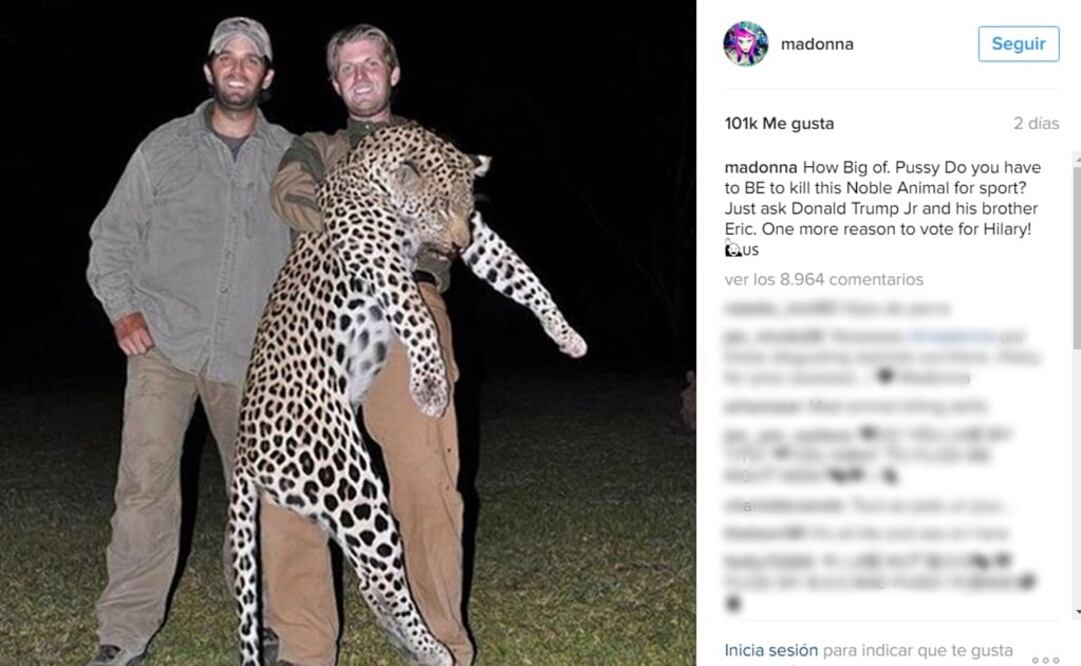Open the "101k Me gusta" likes list
Viewport: 1081px width, 666px height.
(x=779, y=123)
